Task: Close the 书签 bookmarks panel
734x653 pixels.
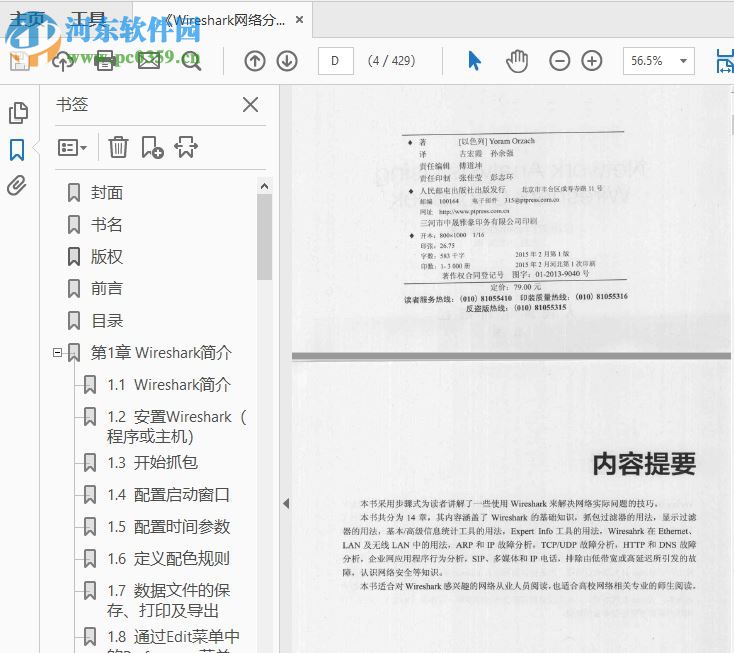Action: coord(250,104)
